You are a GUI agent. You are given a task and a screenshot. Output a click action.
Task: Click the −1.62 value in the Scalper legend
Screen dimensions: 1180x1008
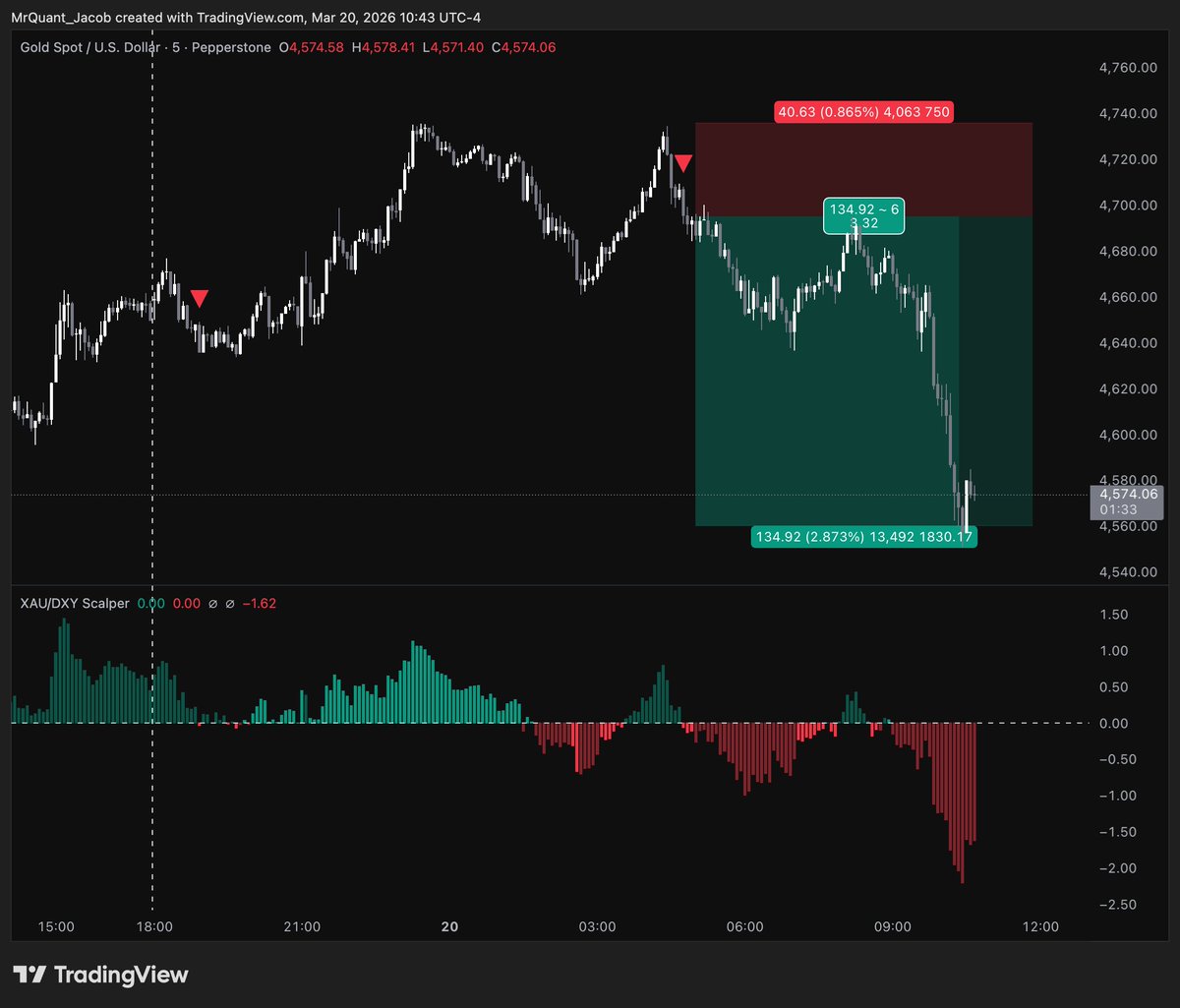pos(260,603)
